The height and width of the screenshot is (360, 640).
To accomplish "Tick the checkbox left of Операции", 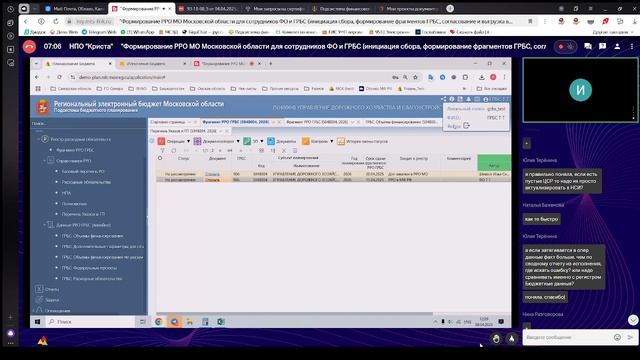I will coord(152,141).
